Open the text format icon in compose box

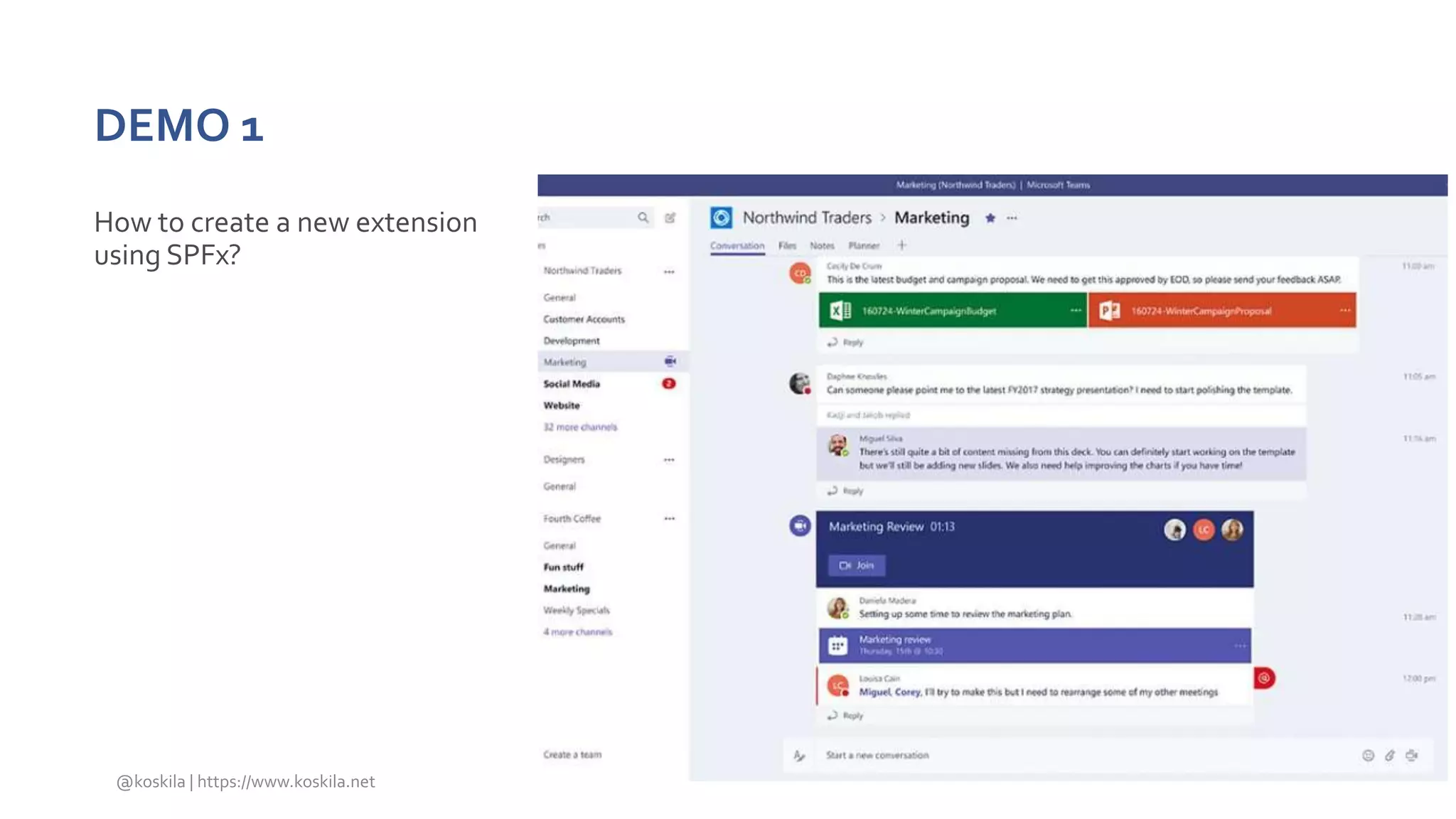[799, 756]
